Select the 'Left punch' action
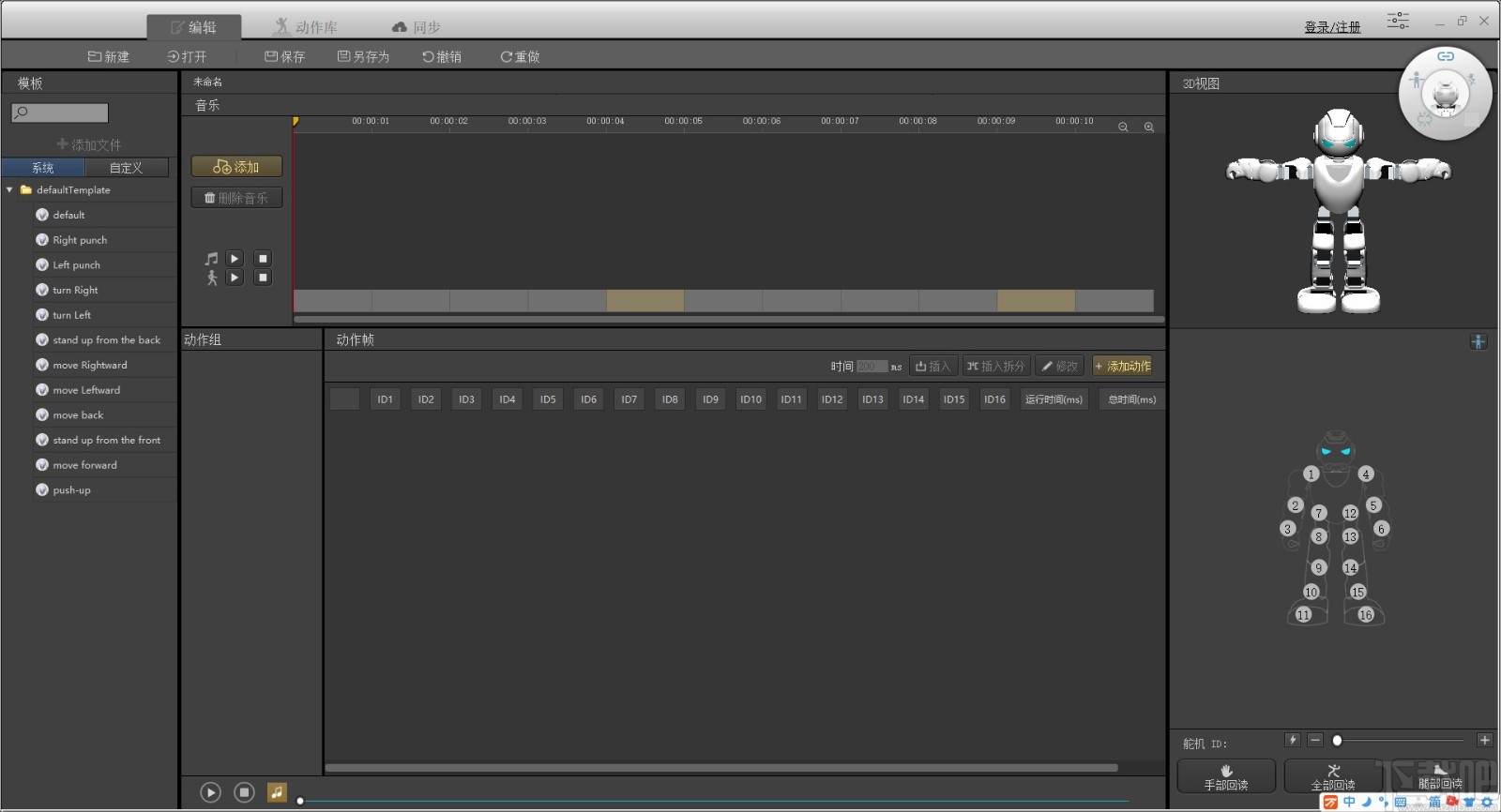This screenshot has width=1501, height=812. point(76,265)
